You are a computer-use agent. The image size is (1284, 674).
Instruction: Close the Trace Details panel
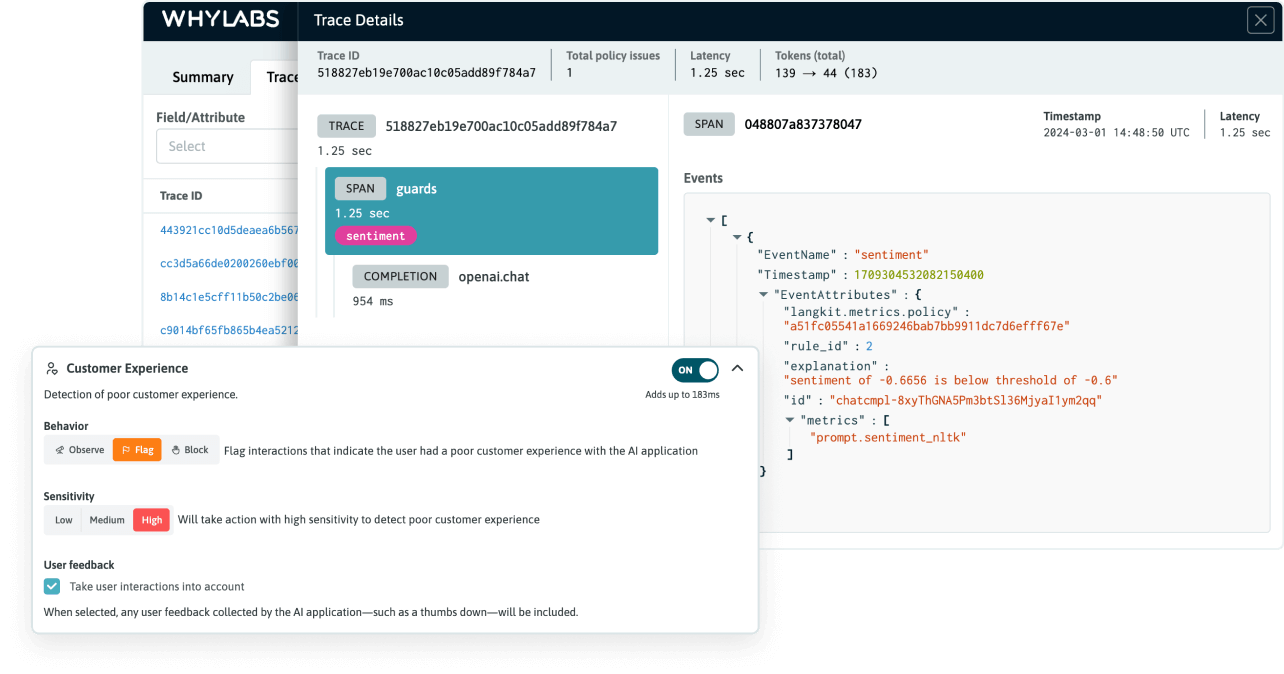[x=1259, y=20]
